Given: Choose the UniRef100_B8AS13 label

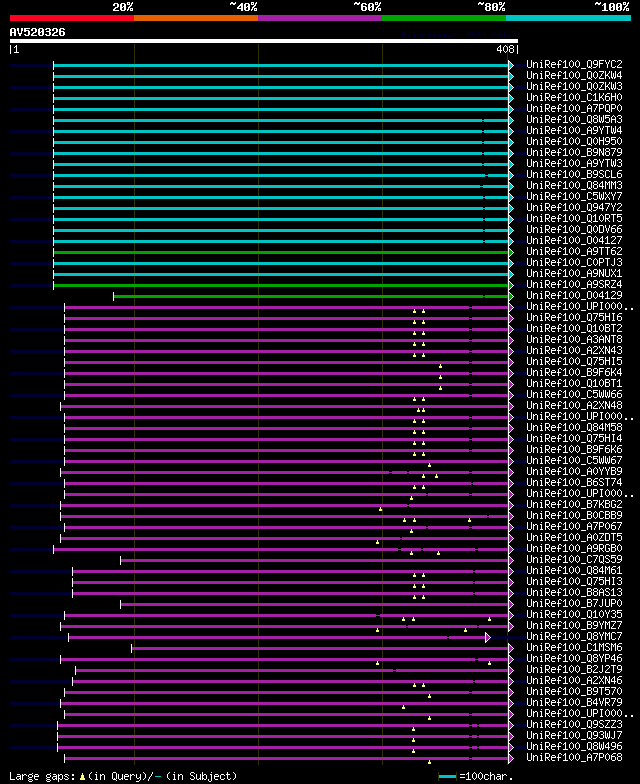Looking at the screenshot, I should coord(574,592).
